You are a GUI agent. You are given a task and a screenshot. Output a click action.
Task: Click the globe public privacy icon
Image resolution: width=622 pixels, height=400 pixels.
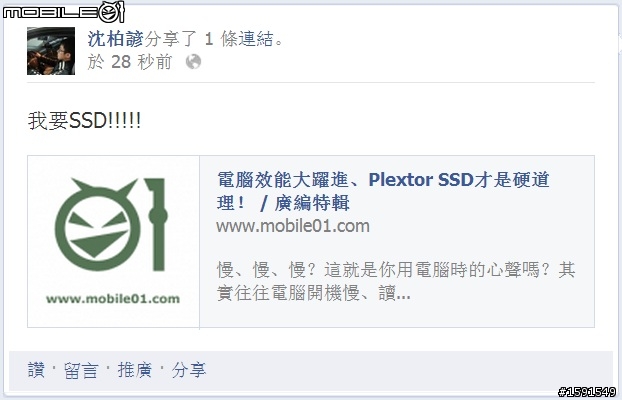tap(193, 62)
